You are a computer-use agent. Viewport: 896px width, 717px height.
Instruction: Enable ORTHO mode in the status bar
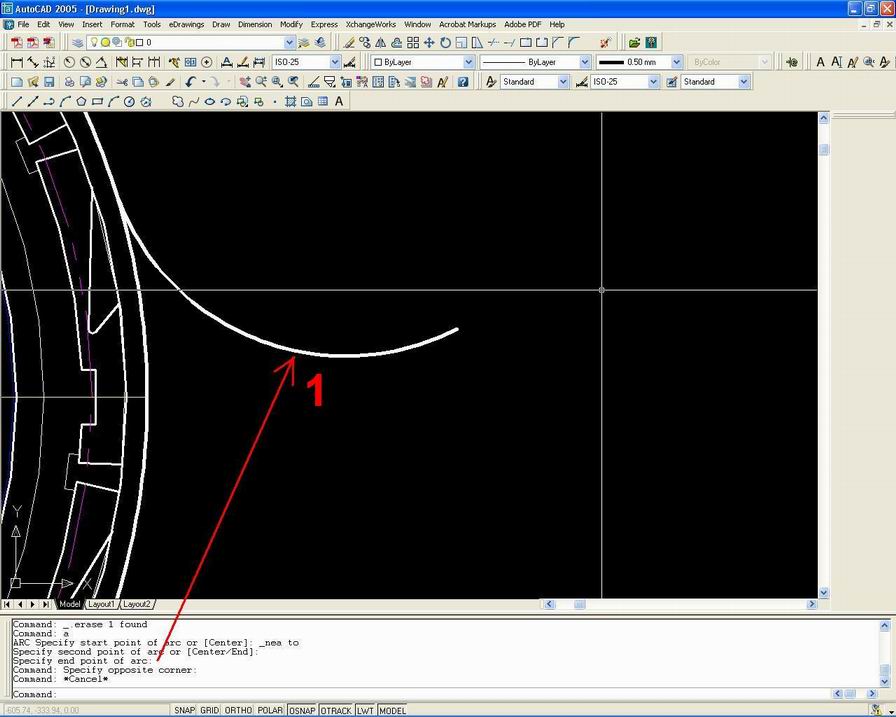point(238,710)
